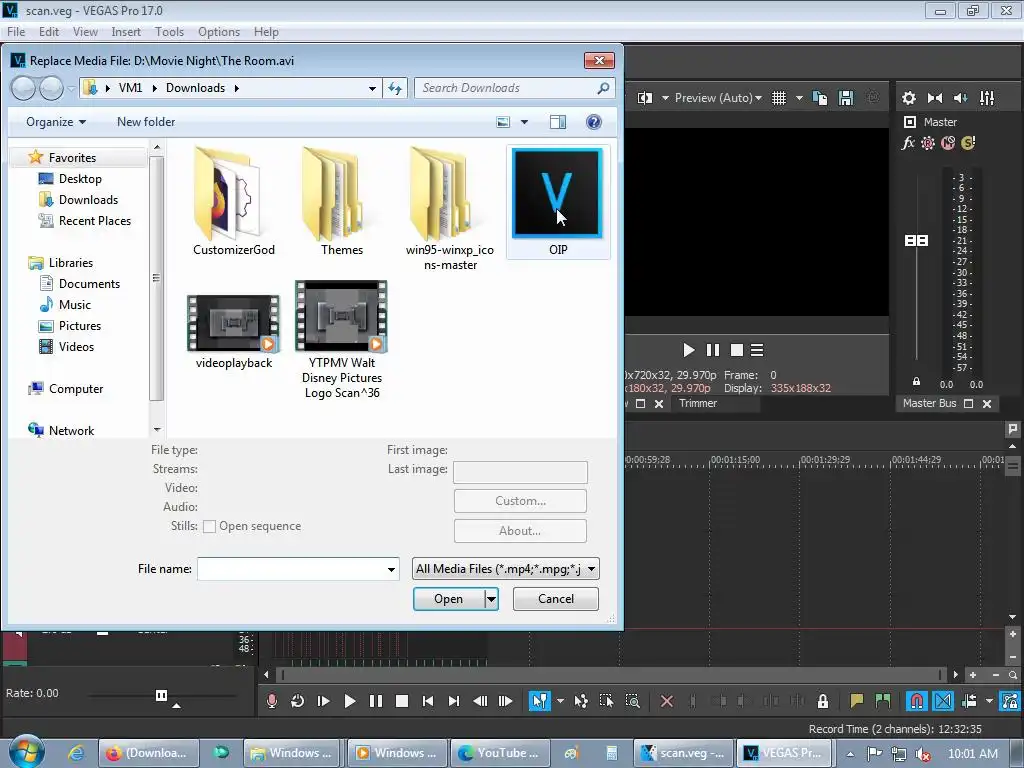
Task: Select the Envelope Edit tool
Action: (581, 701)
